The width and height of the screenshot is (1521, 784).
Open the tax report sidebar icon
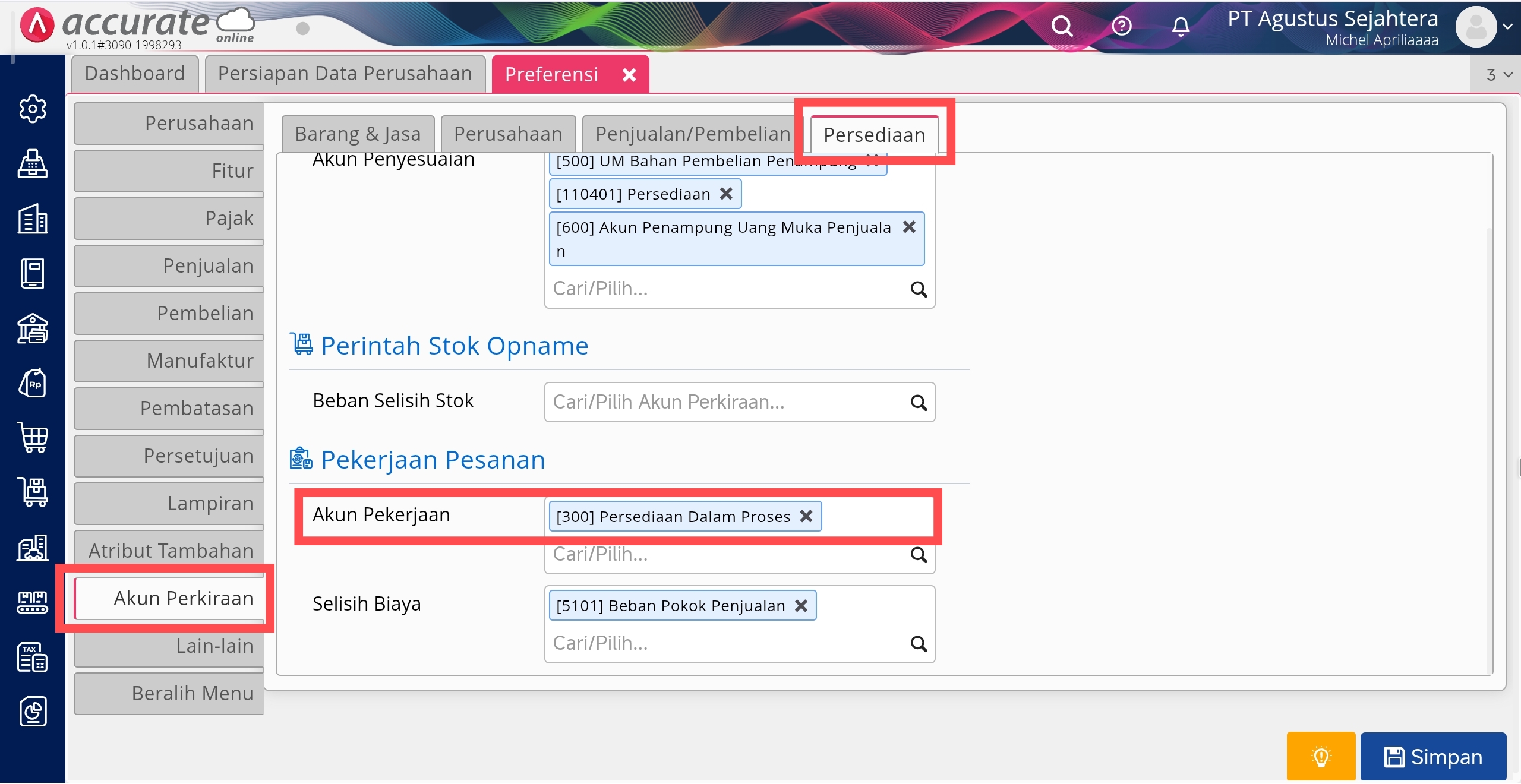click(x=32, y=657)
